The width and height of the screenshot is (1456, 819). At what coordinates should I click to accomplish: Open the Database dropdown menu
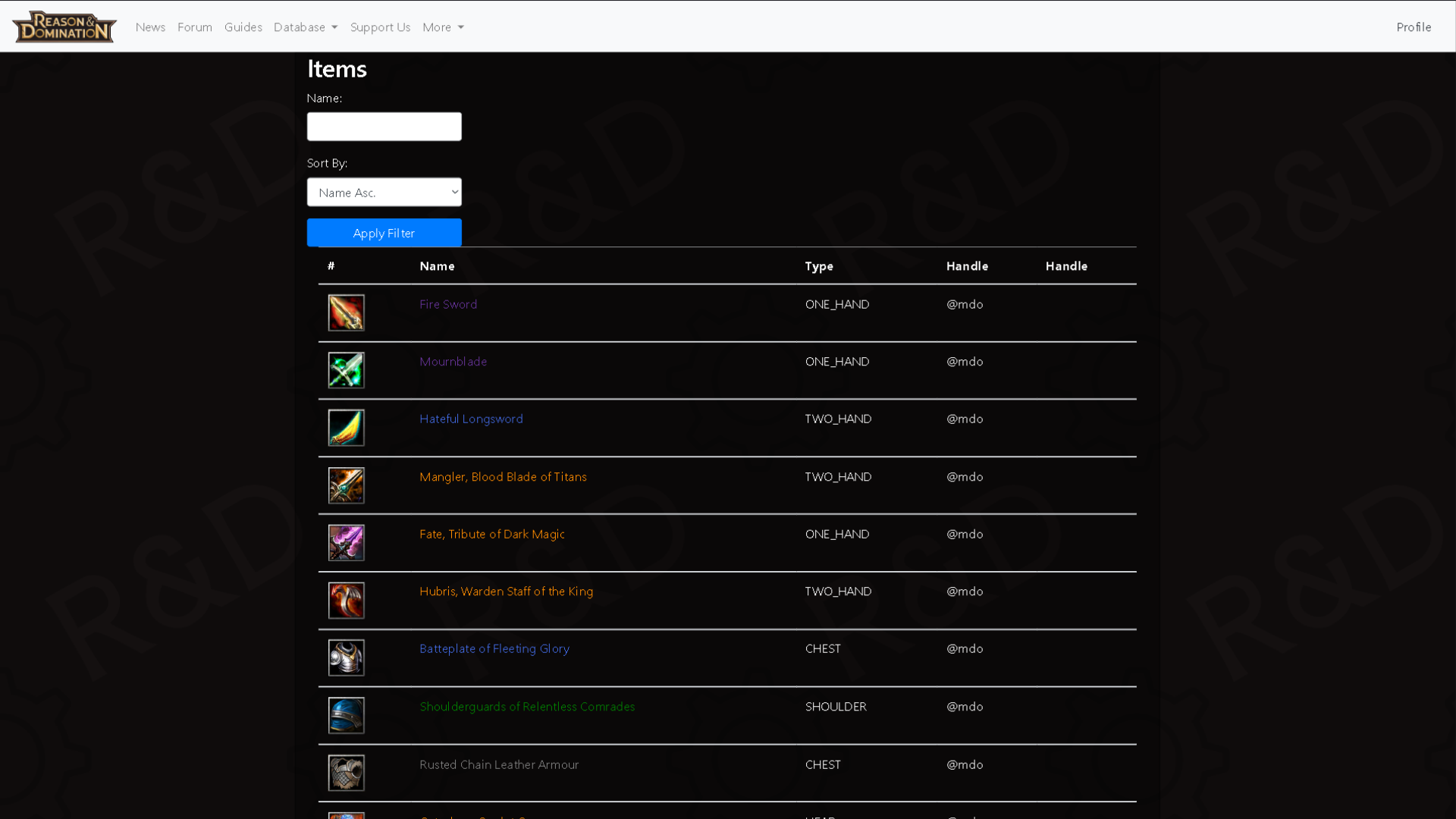[x=305, y=27]
